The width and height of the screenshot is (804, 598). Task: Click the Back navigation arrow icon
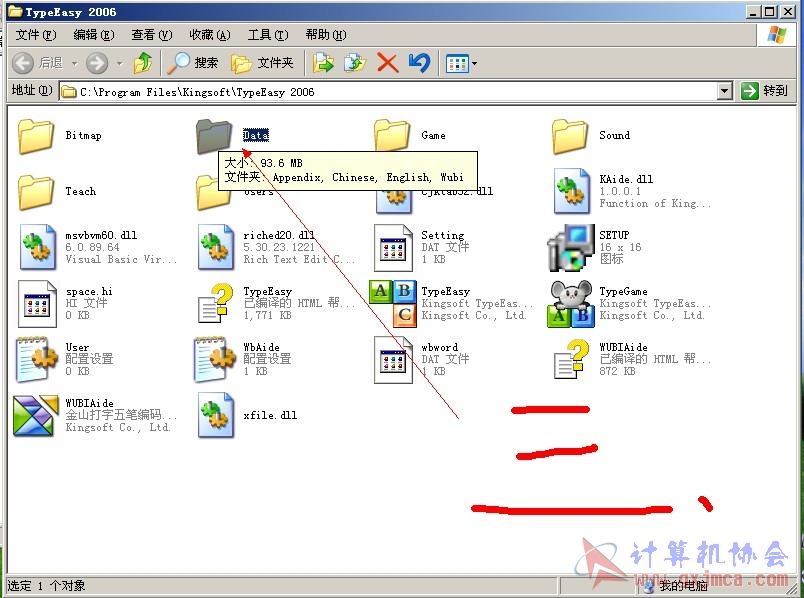point(23,63)
